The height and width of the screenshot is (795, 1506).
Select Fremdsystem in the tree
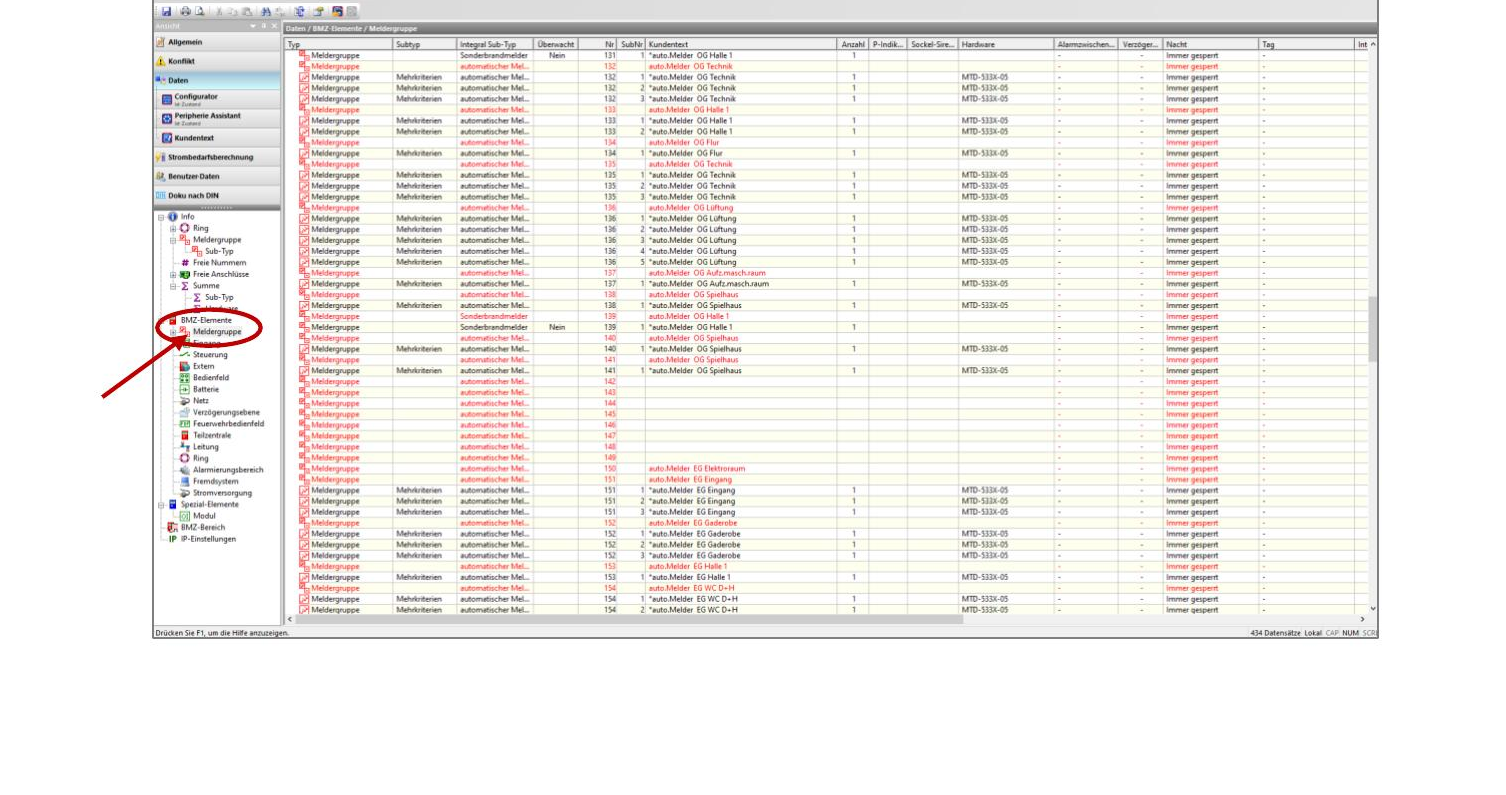[207, 481]
